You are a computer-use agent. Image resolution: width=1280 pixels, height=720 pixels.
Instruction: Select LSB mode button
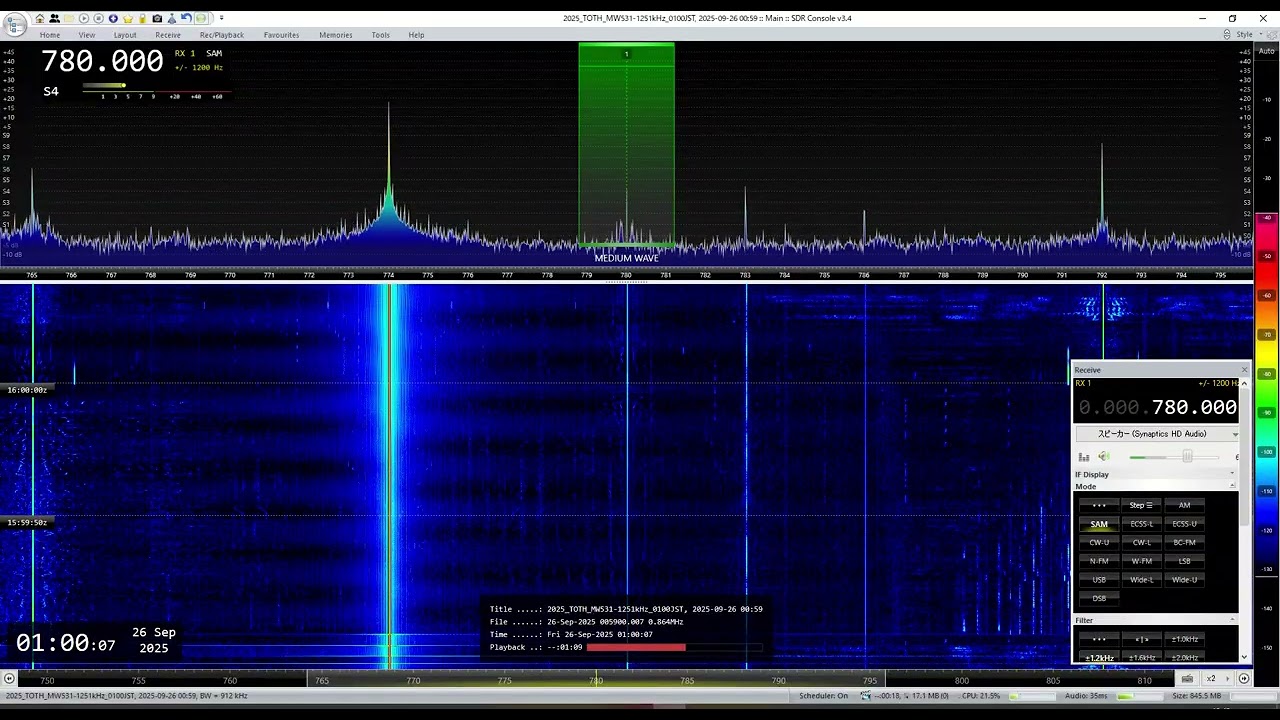click(1184, 561)
